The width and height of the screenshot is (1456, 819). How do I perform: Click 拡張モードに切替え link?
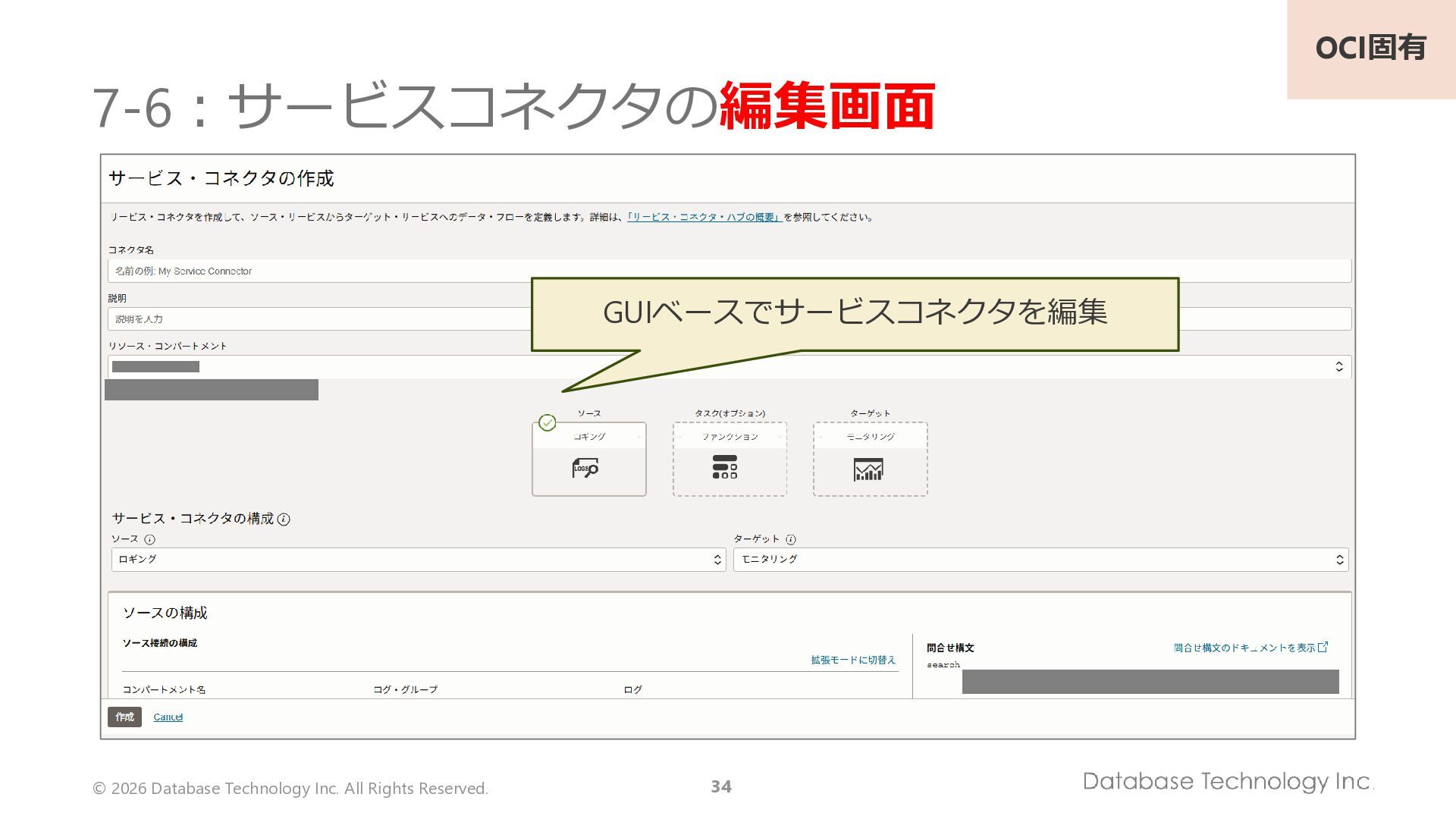coord(853,661)
